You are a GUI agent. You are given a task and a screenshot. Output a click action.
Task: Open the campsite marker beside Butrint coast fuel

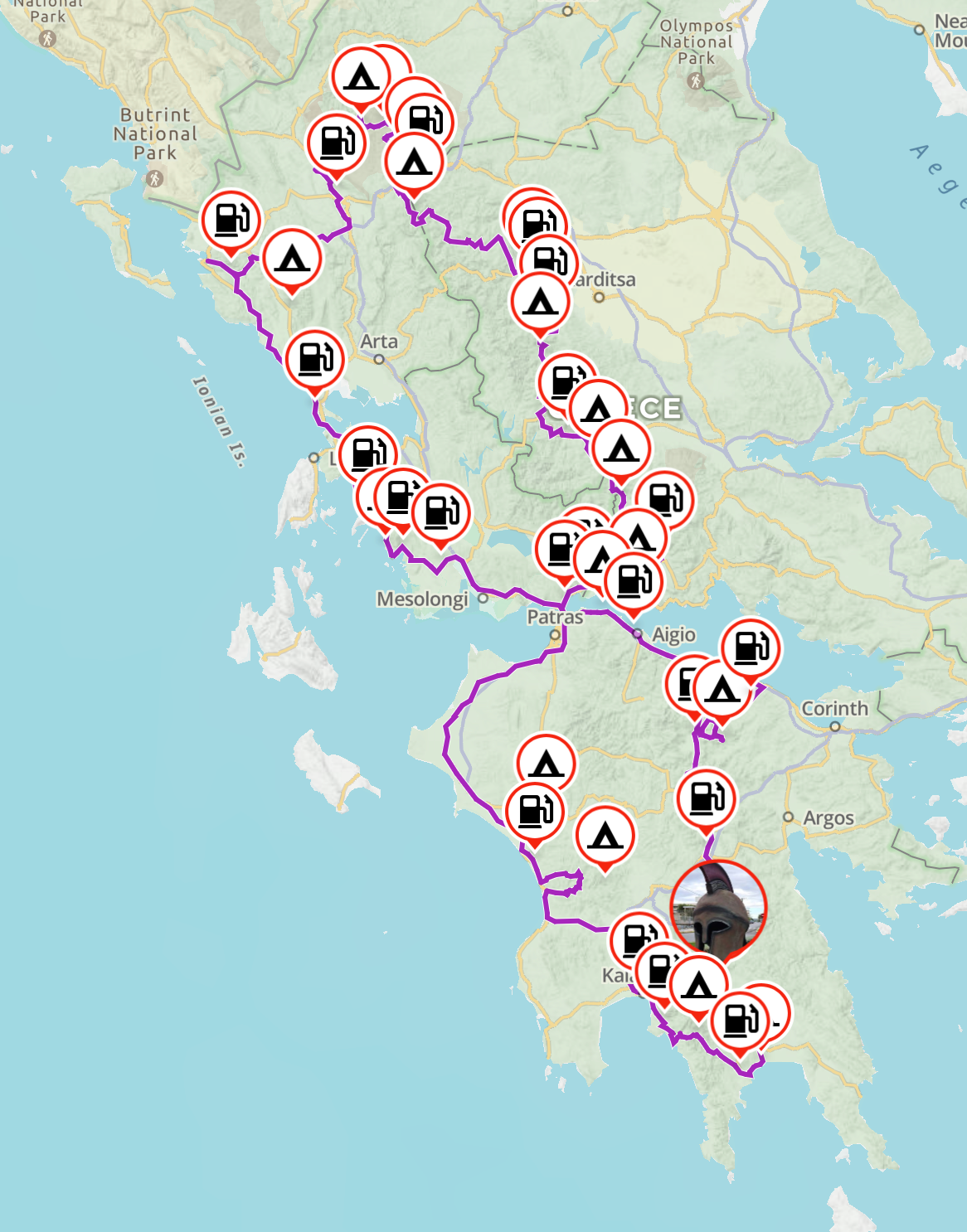[x=292, y=259]
